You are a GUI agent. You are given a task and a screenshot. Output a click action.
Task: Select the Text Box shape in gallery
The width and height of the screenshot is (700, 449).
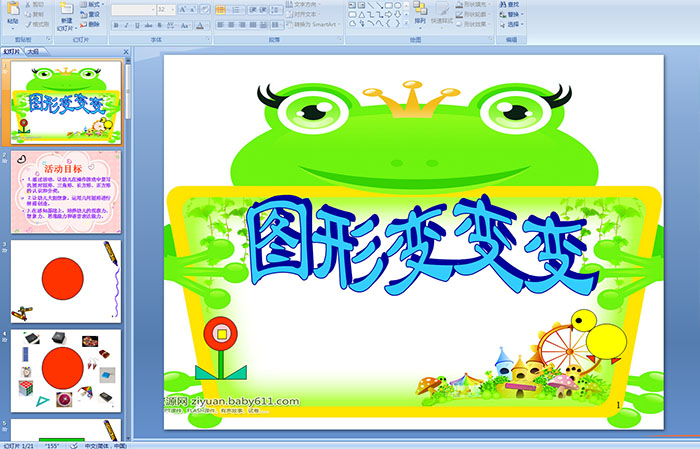click(352, 5)
